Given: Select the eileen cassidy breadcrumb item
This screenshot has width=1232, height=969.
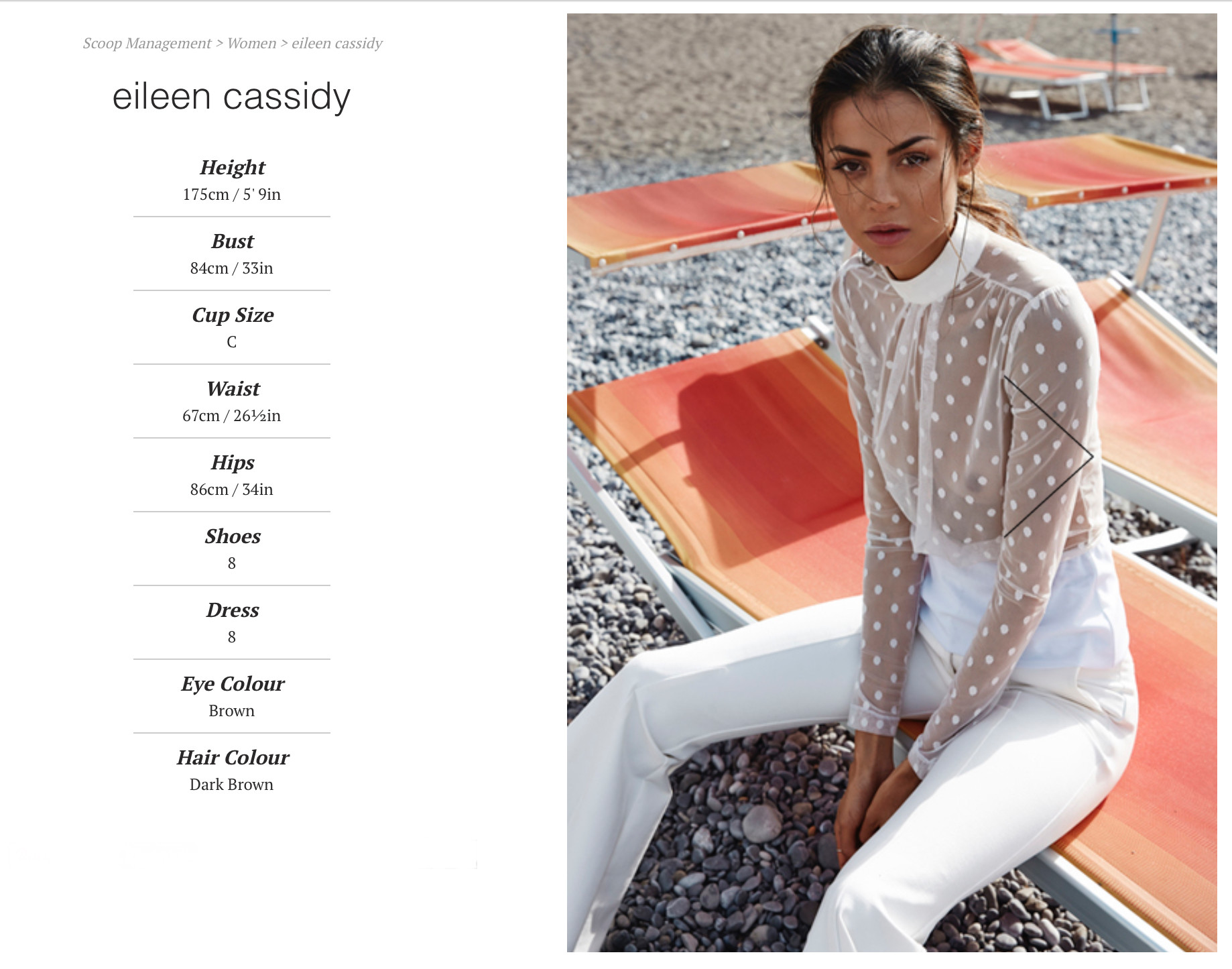Looking at the screenshot, I should (336, 44).
